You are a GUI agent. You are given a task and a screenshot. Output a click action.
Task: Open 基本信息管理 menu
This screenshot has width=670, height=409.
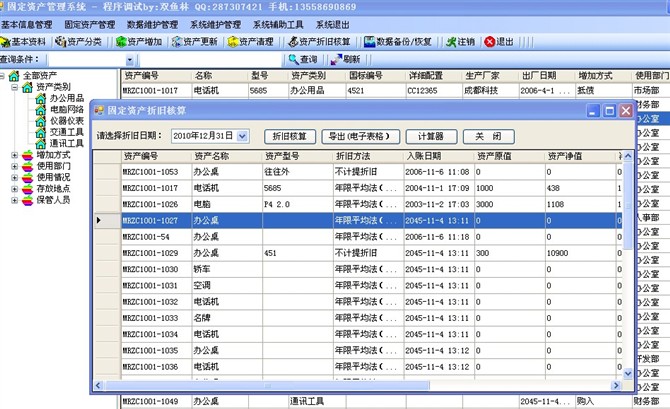[26, 25]
